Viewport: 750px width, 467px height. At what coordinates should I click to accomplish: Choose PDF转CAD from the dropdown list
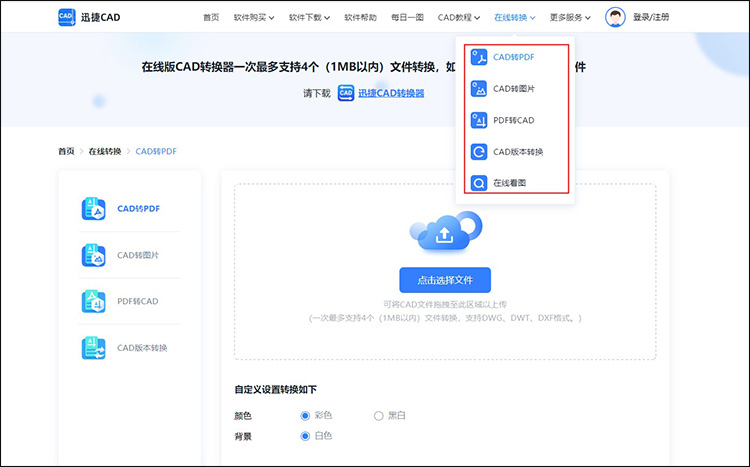[x=516, y=120]
